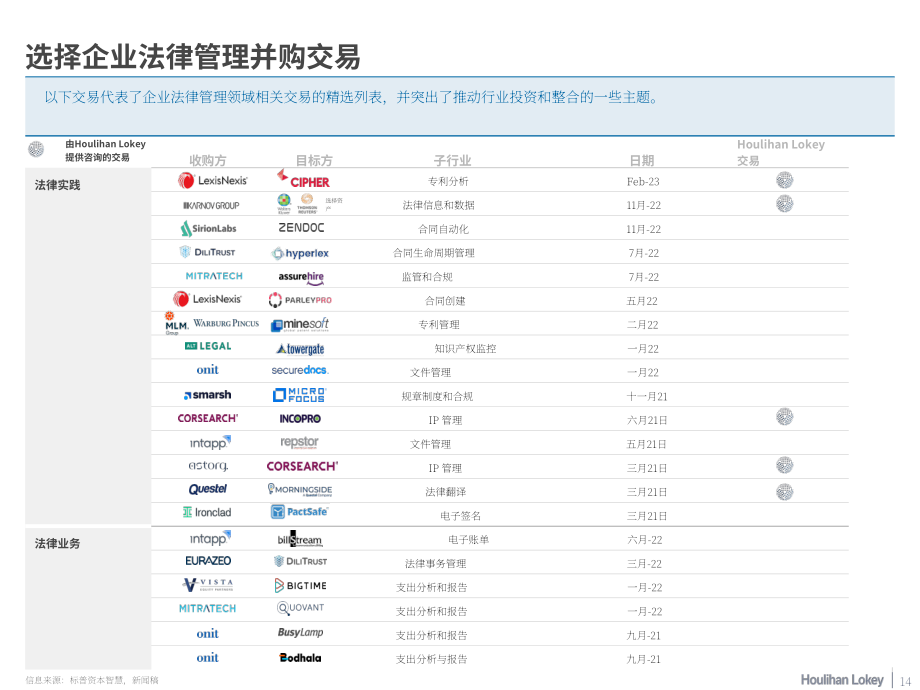The image size is (920, 690).
Task: Click the onit logo beside securedocs
Action: pos(207,370)
